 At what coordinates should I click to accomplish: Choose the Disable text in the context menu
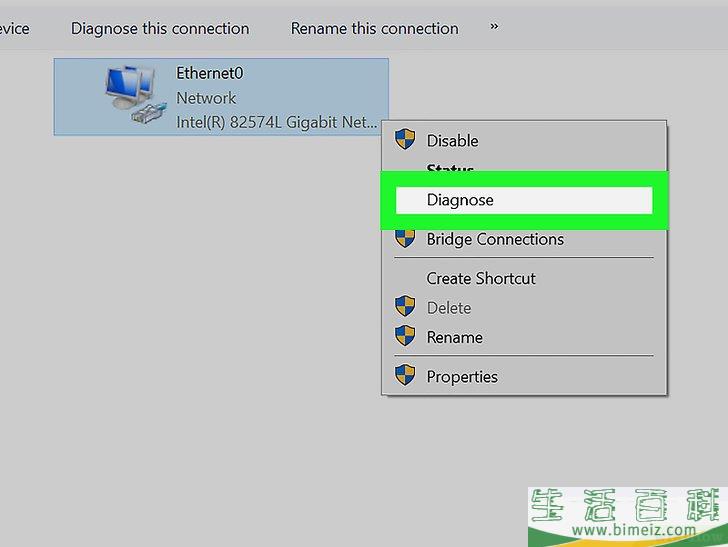point(452,141)
